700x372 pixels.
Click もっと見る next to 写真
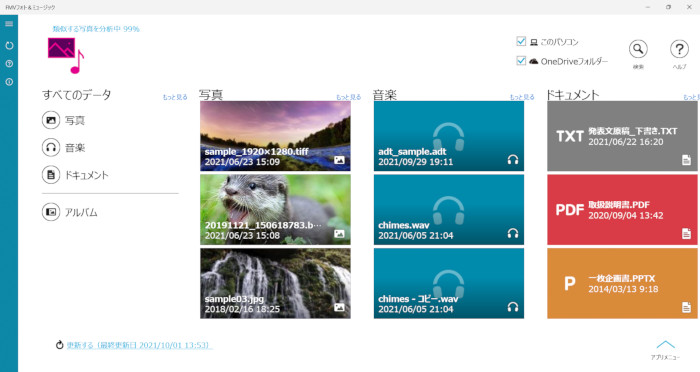(x=348, y=97)
